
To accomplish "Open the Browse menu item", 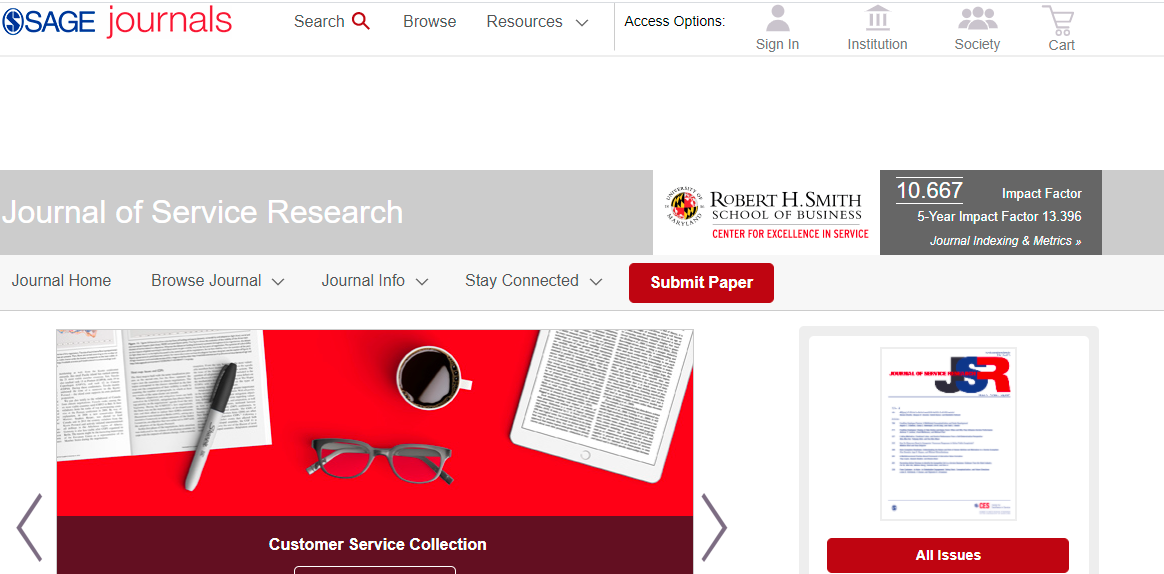I will point(430,22).
